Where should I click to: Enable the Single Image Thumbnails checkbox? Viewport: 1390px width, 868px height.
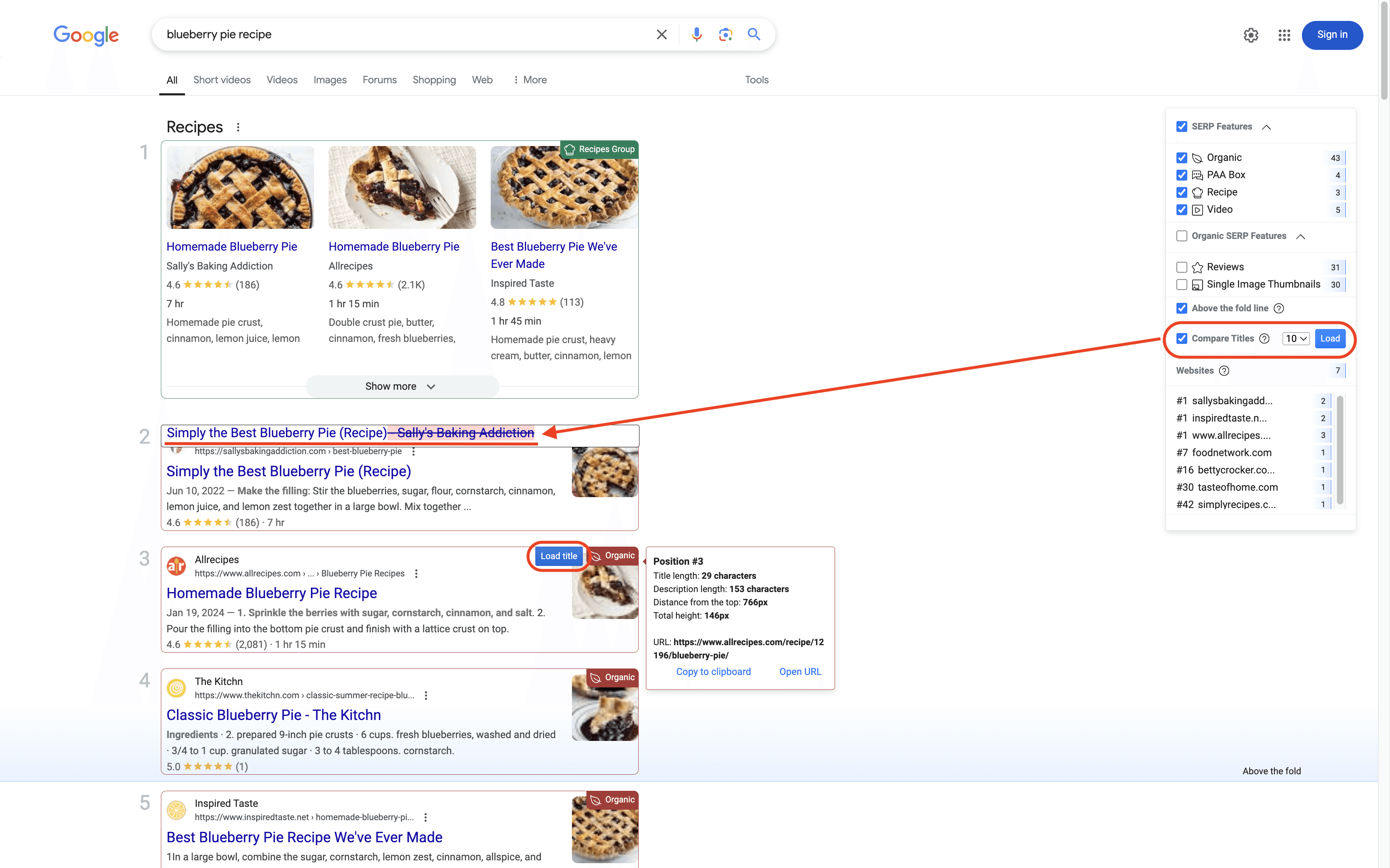click(1182, 284)
